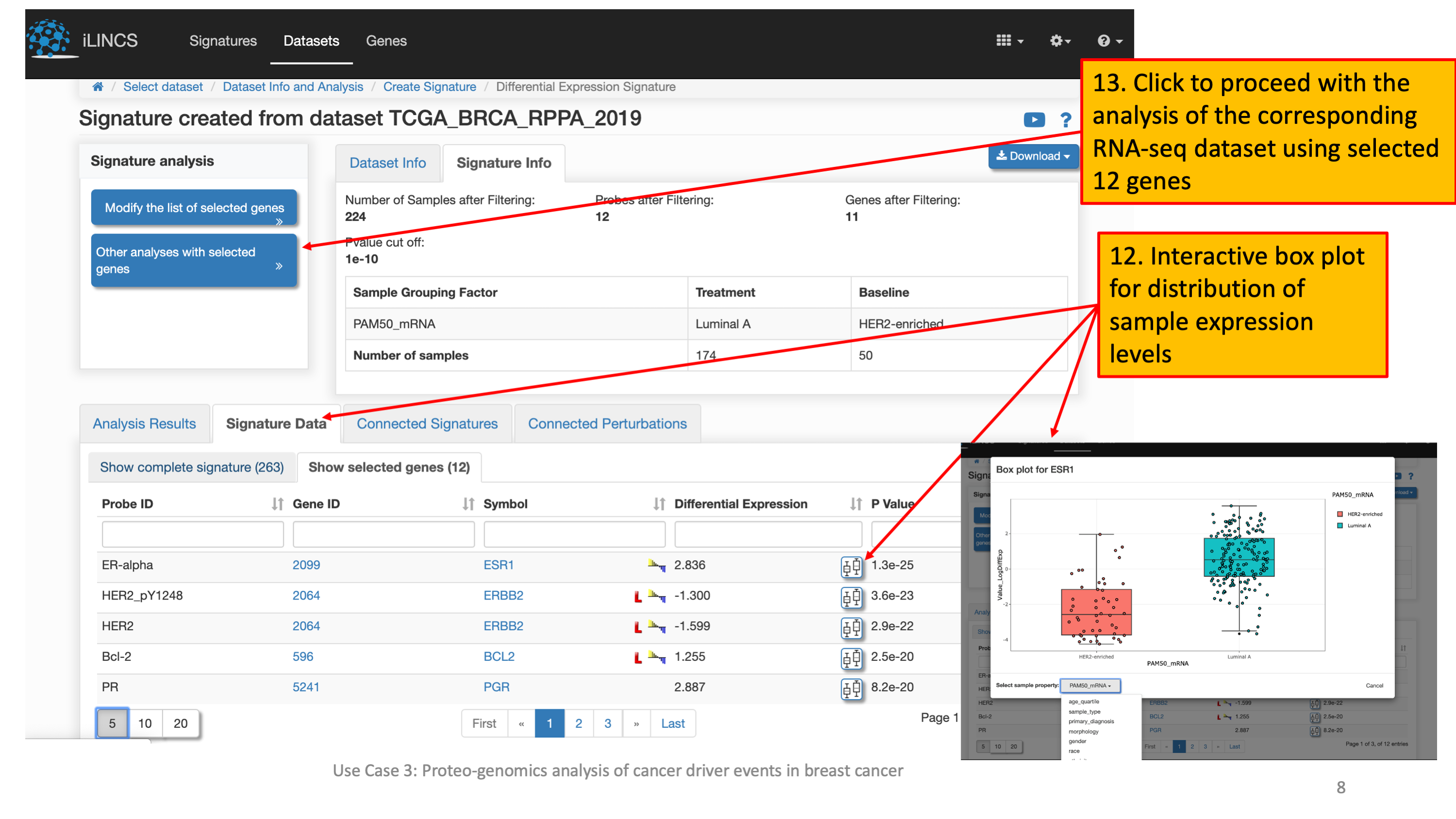Select page size 20 rows

click(180, 723)
